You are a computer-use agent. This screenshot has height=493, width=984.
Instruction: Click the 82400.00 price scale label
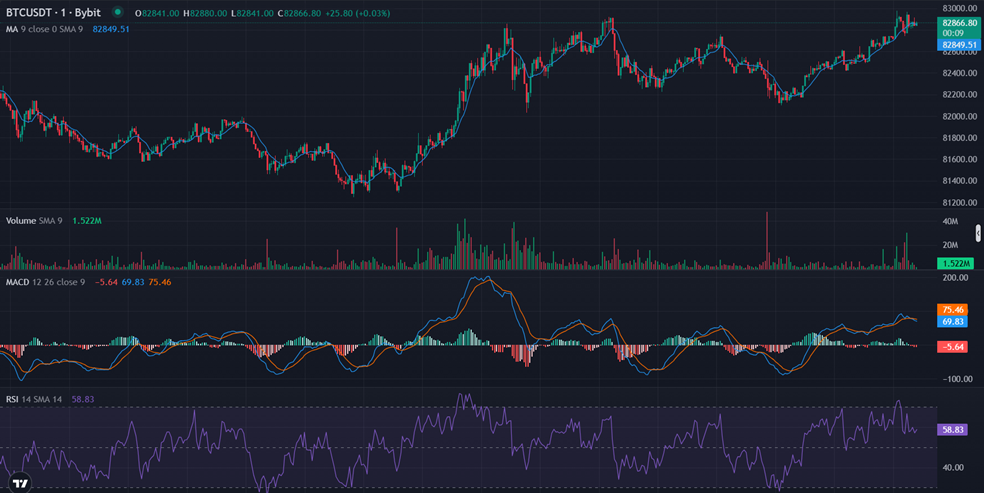[x=960, y=73]
